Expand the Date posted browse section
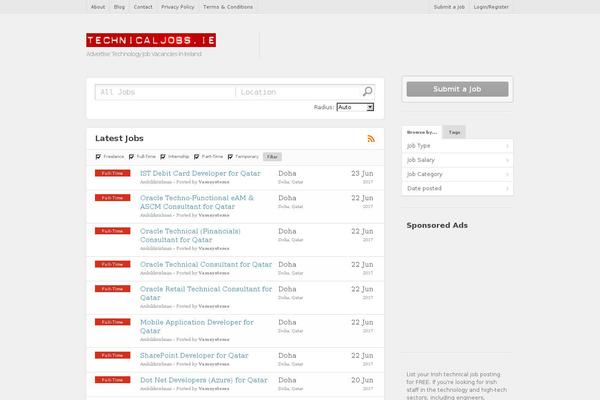Viewport: 600px width, 400px height. [457, 188]
